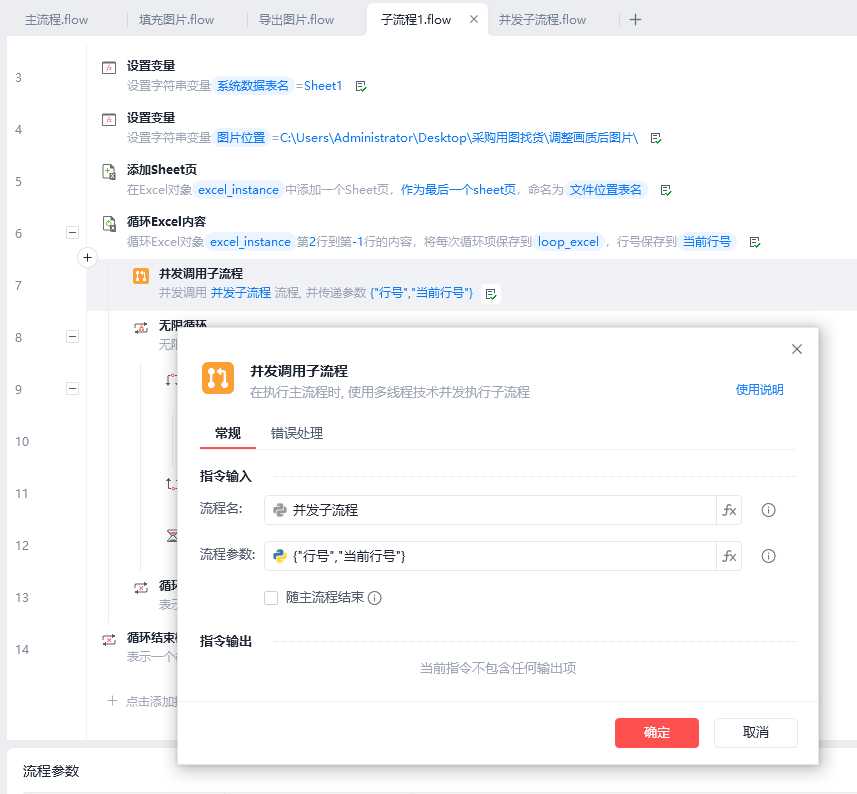Screen dimensions: 857x794
Task: Click info icon beside 流程参数 field
Action: 768,556
